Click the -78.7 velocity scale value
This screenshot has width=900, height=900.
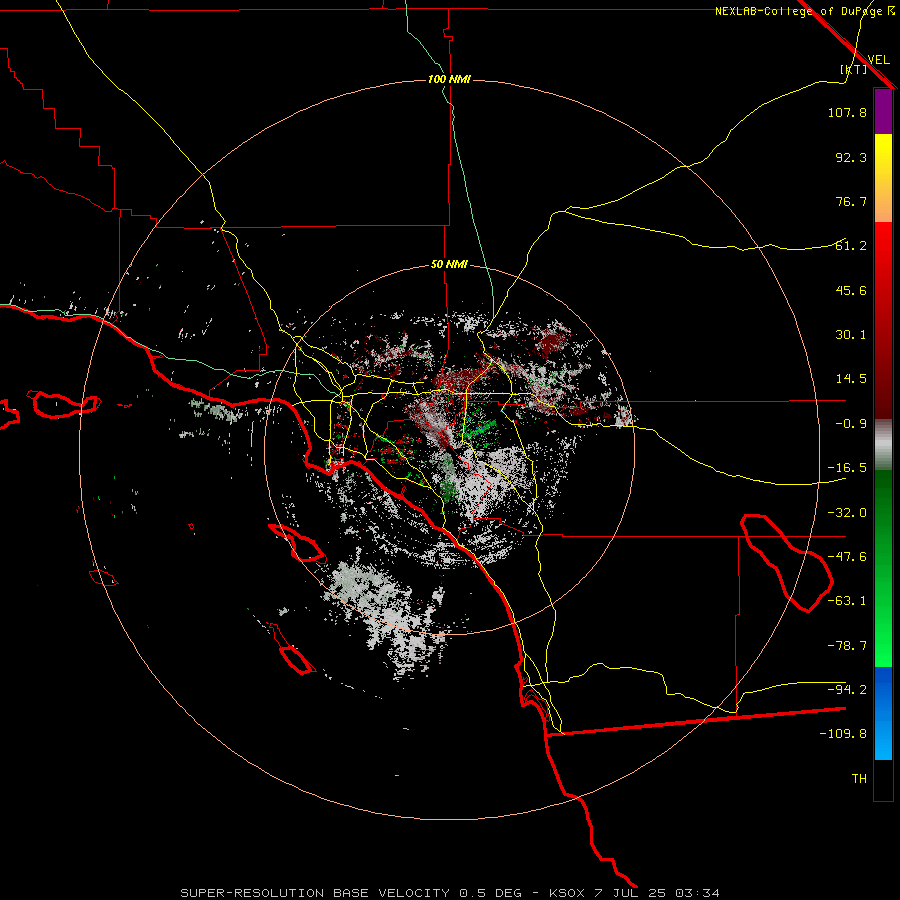[847, 646]
